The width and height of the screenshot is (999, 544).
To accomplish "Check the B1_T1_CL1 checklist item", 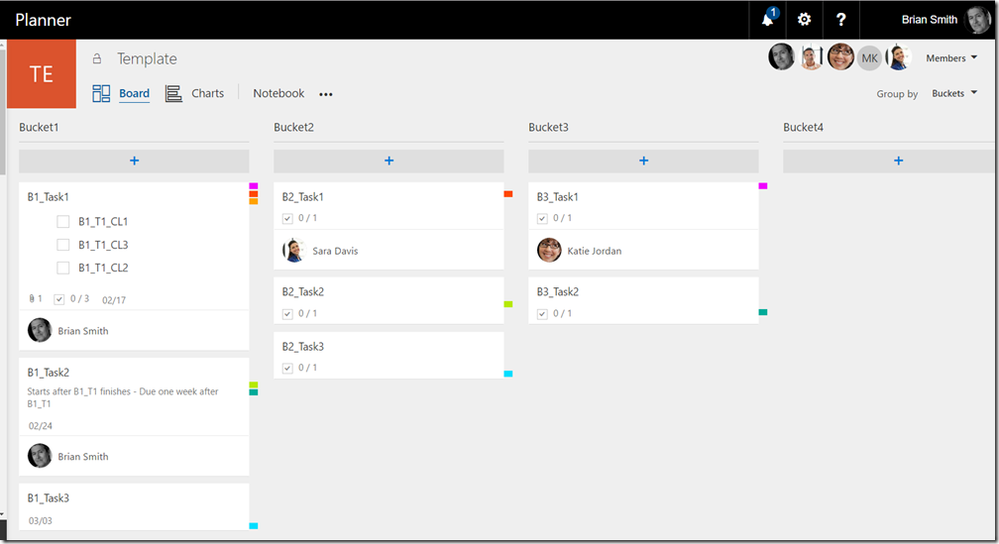I will pos(63,222).
